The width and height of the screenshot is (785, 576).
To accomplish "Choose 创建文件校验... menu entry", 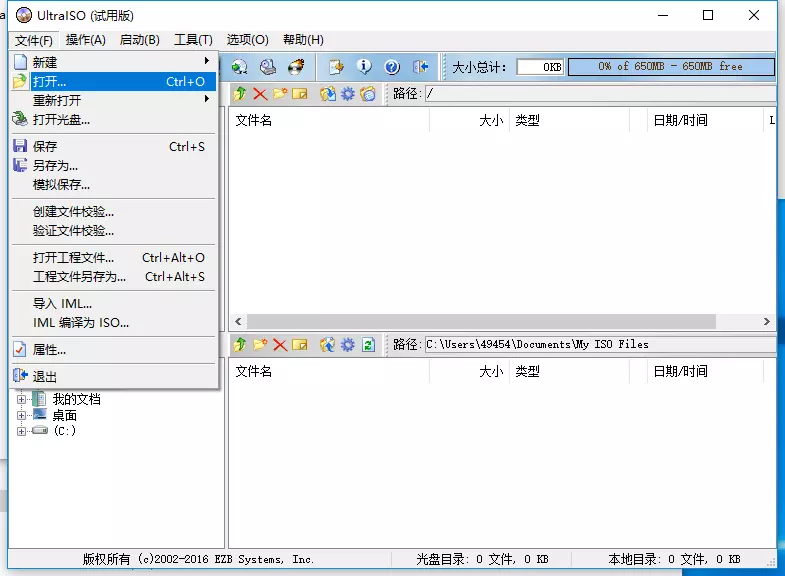I will pos(114,212).
